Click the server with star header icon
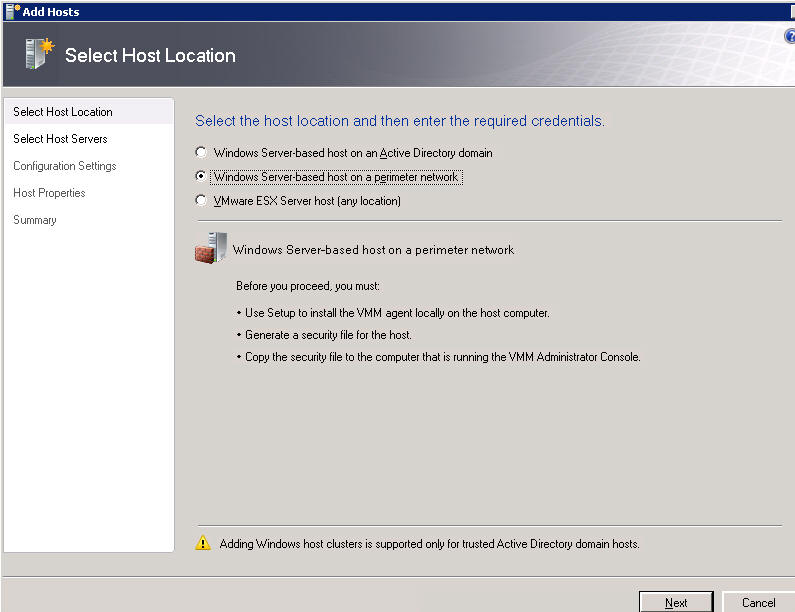795x612 pixels. coord(40,53)
